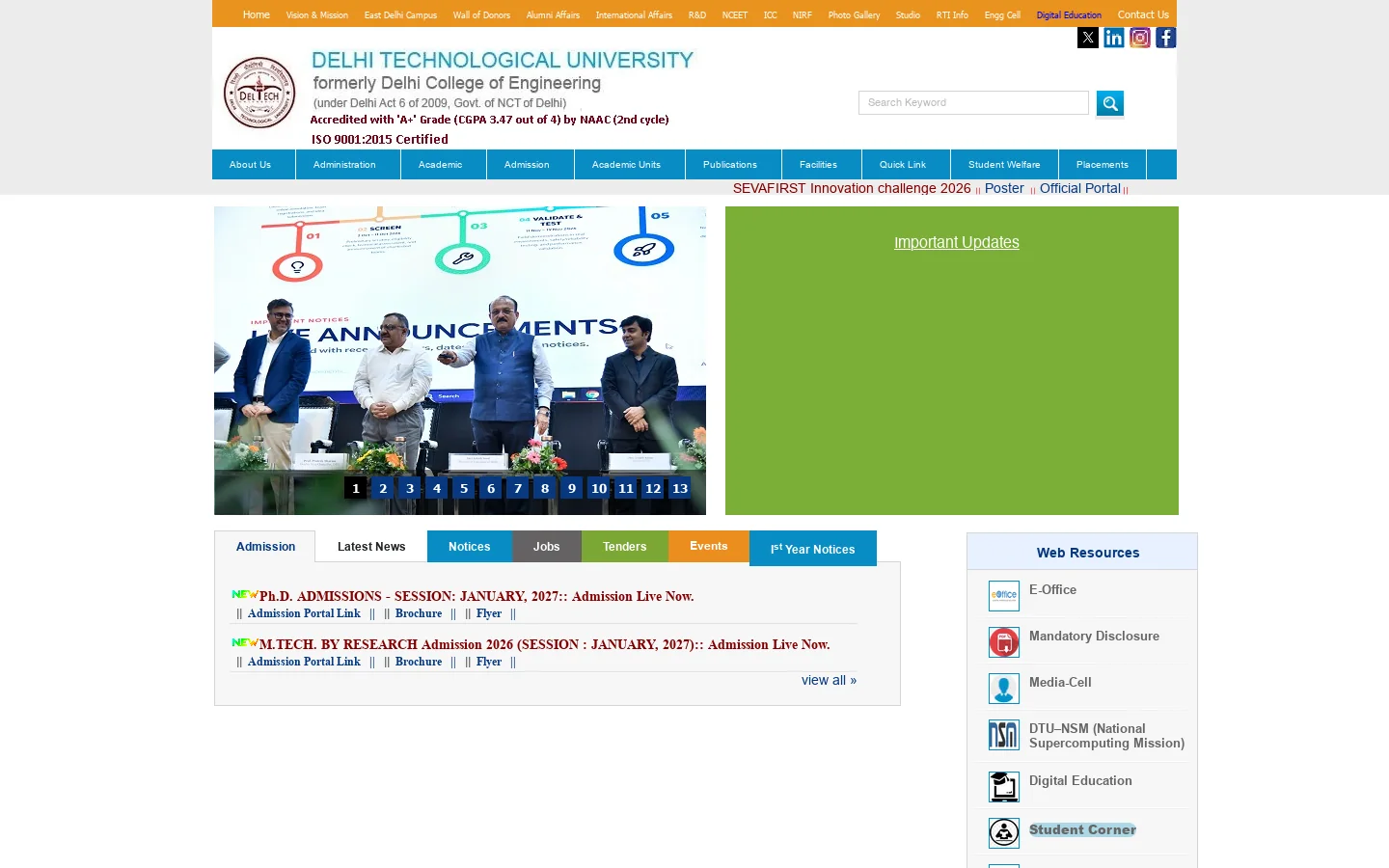The width and height of the screenshot is (1389, 868).
Task: Open the Important Updates link
Action: coord(957,242)
